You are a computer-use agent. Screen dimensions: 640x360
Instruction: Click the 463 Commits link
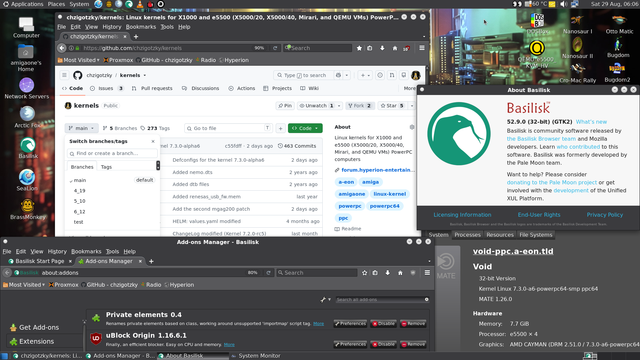coord(297,146)
